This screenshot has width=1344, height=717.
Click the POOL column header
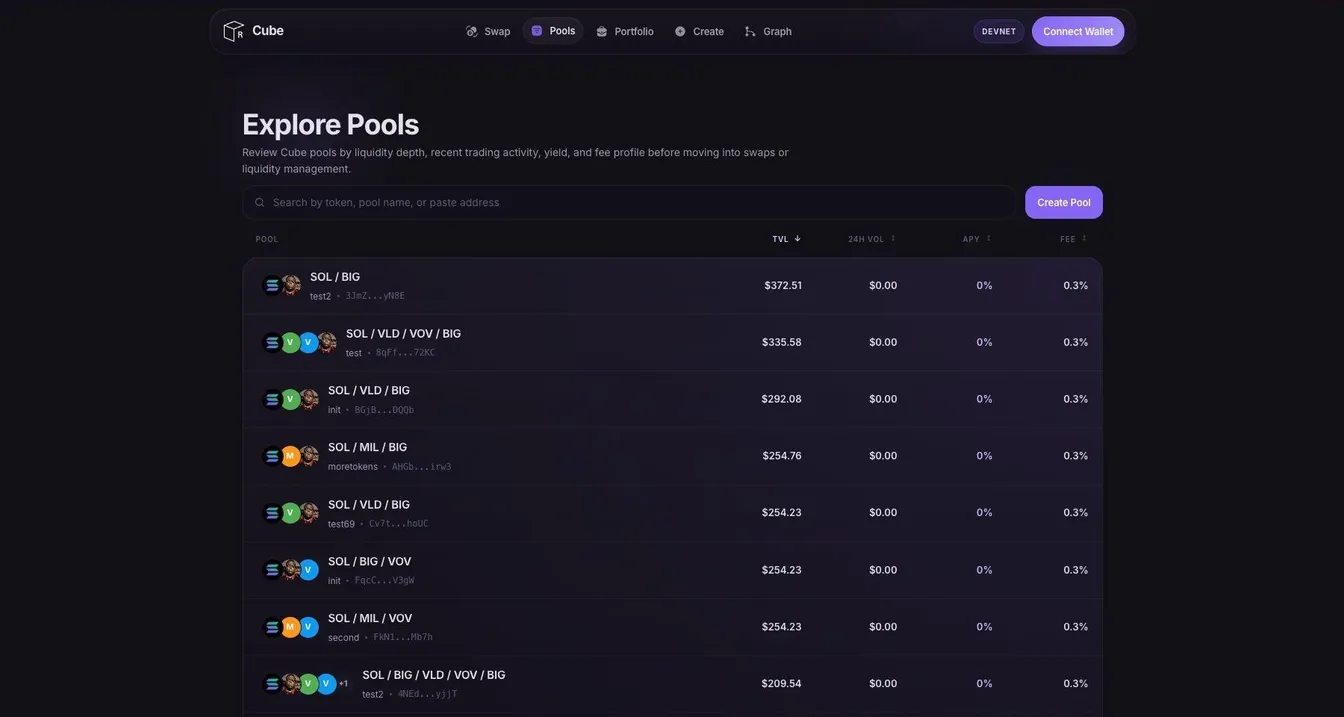(x=267, y=240)
